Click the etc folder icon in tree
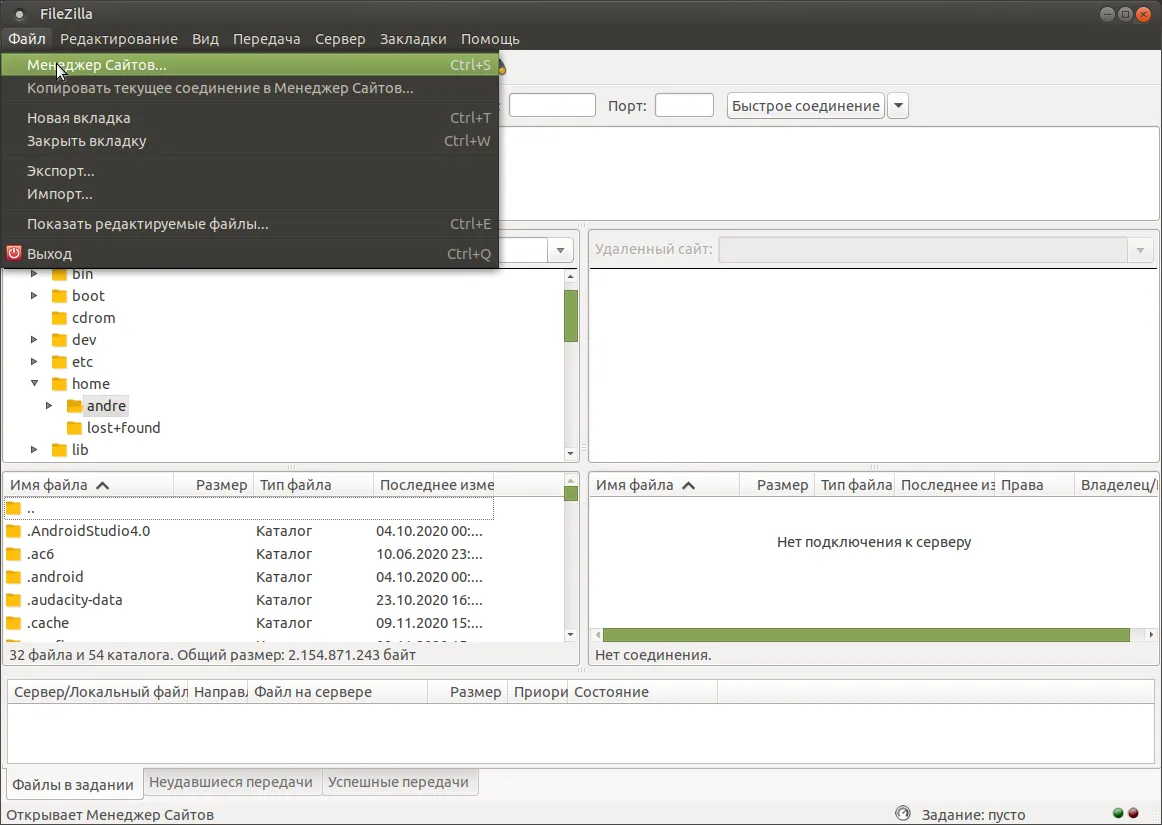The image size is (1162, 825). [x=59, y=362]
